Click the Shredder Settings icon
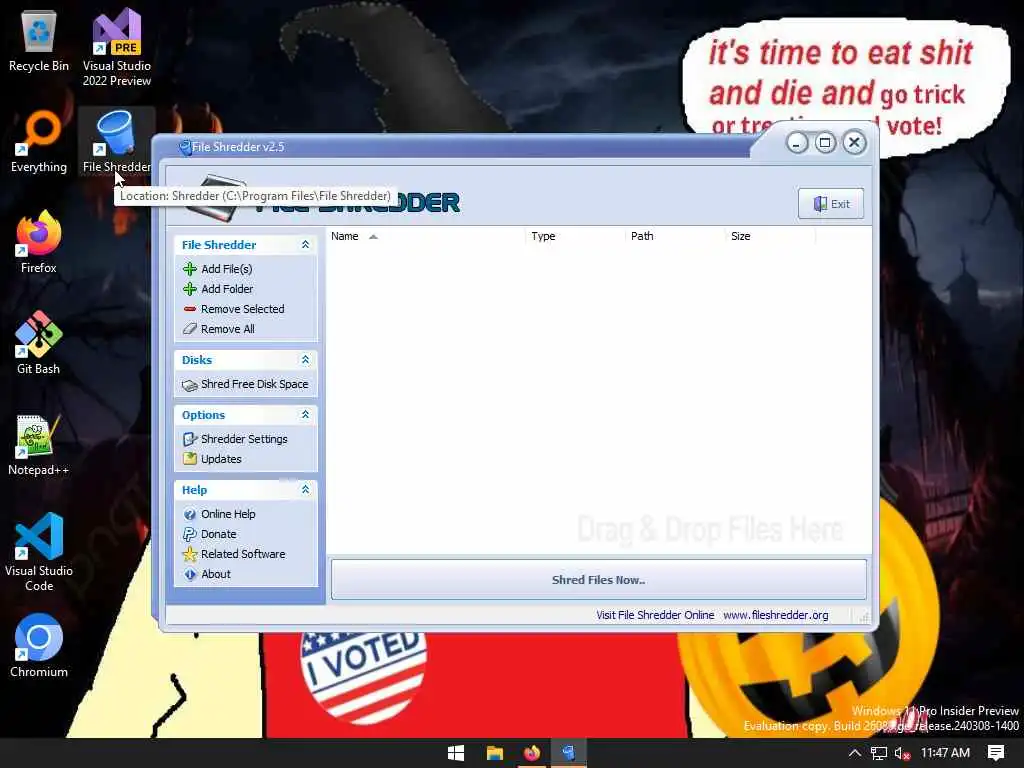1024x768 pixels. [x=190, y=440]
